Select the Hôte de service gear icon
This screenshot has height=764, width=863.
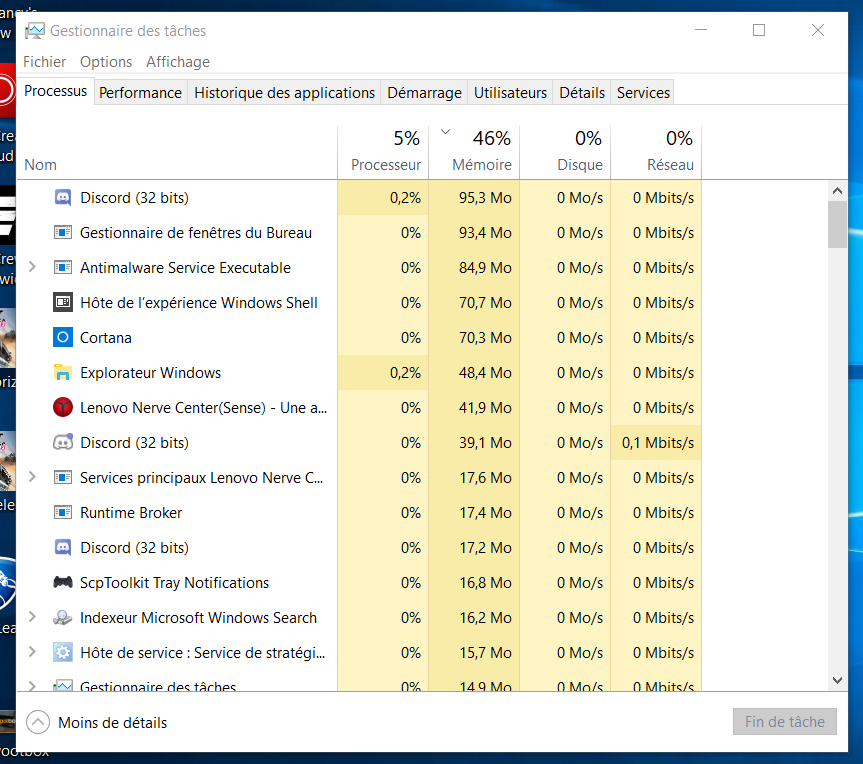pos(63,652)
